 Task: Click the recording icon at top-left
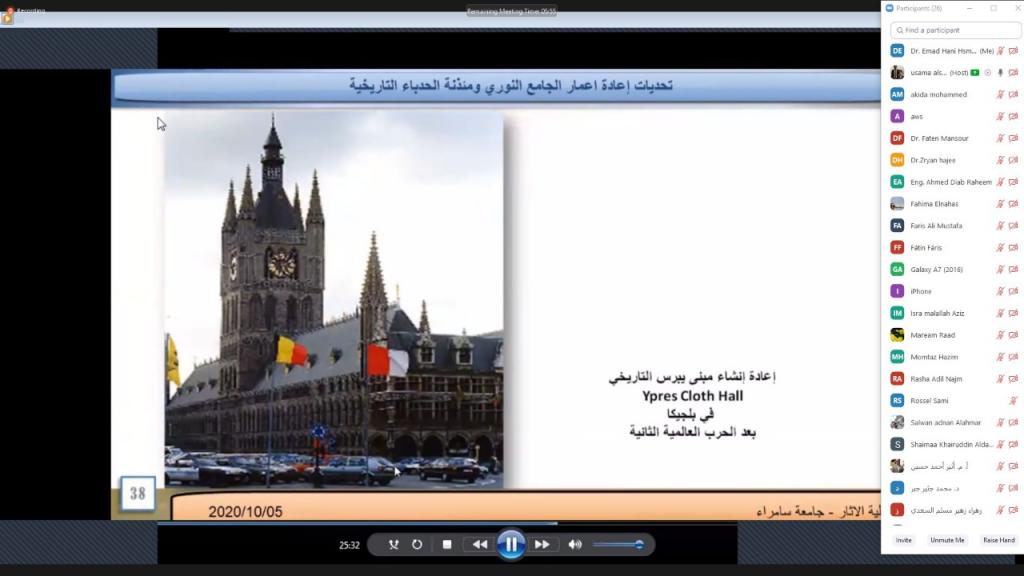[x=7, y=16]
